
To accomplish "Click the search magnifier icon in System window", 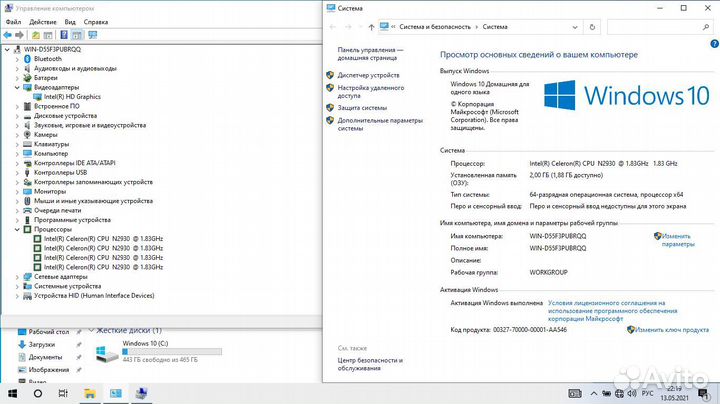I will tap(706, 27).
